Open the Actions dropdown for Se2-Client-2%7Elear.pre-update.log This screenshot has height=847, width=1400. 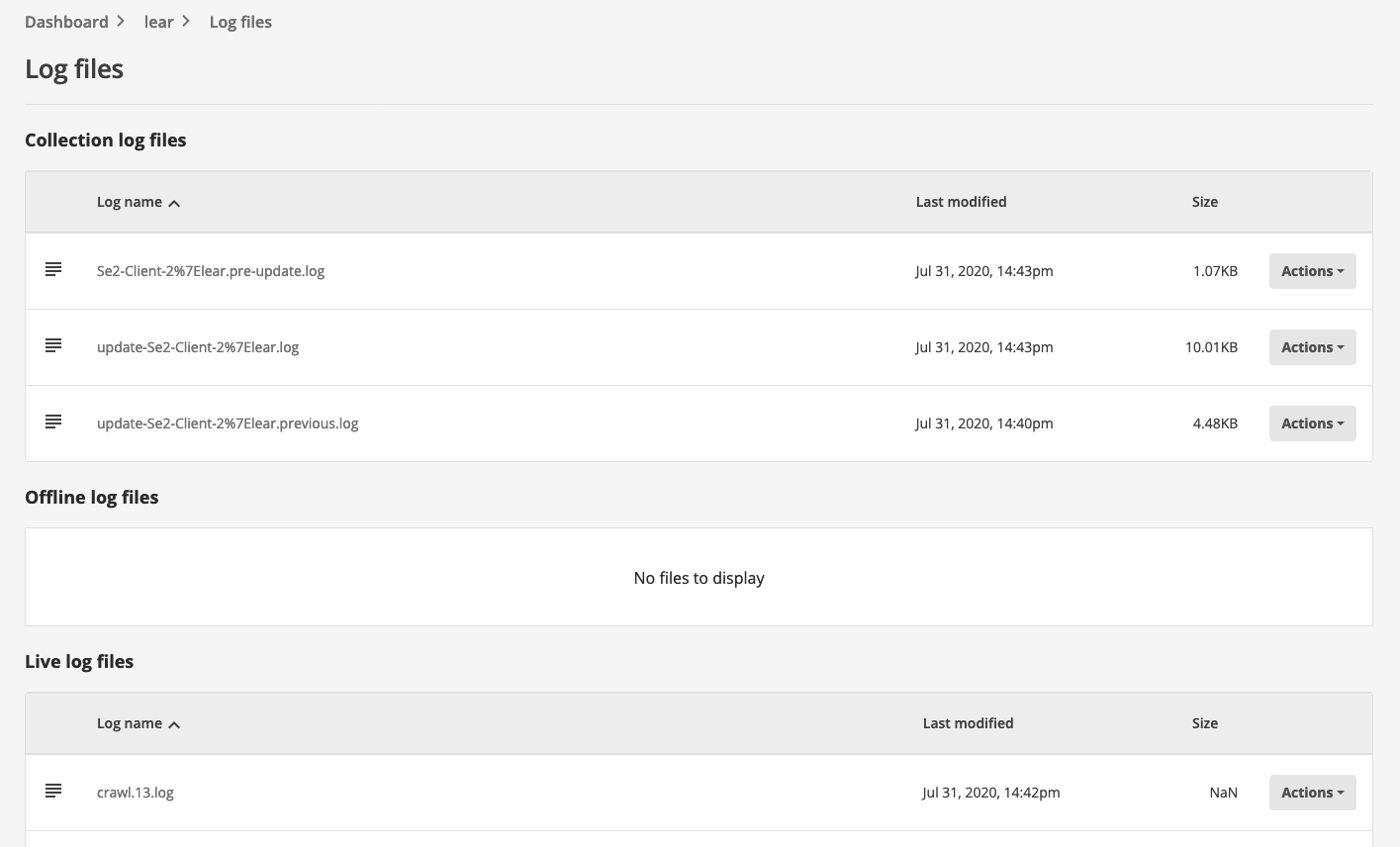tap(1312, 270)
